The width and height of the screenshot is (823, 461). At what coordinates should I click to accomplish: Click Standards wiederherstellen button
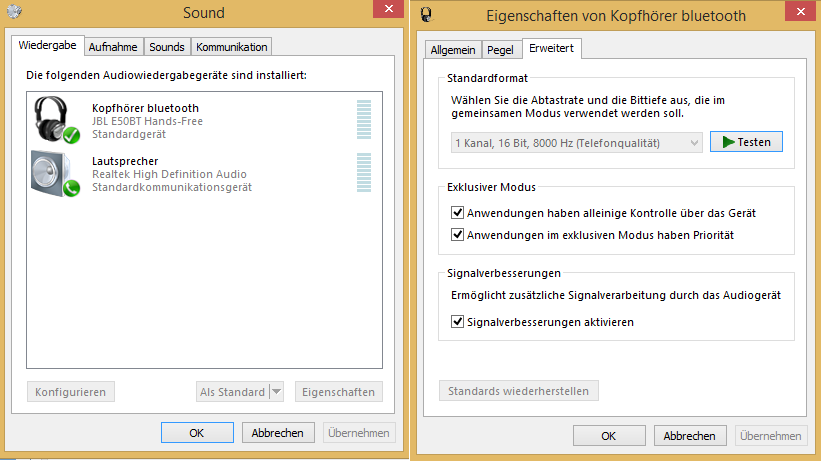point(519,391)
